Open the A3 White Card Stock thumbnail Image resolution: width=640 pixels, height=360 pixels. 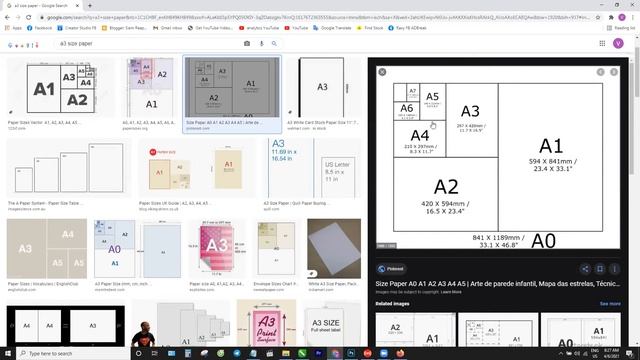[x=324, y=88]
